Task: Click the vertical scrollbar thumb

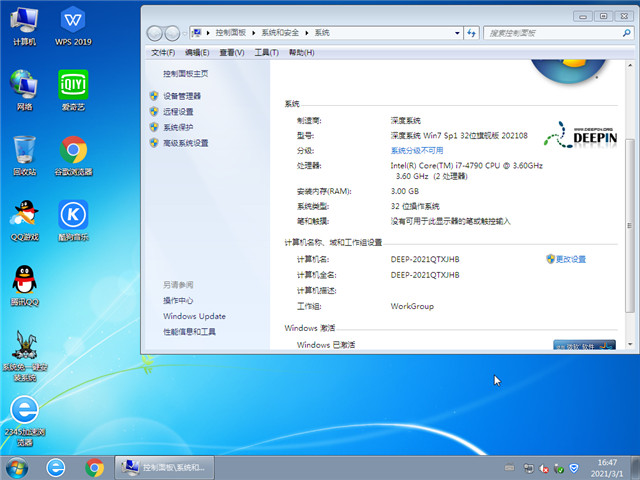Action: click(630, 226)
